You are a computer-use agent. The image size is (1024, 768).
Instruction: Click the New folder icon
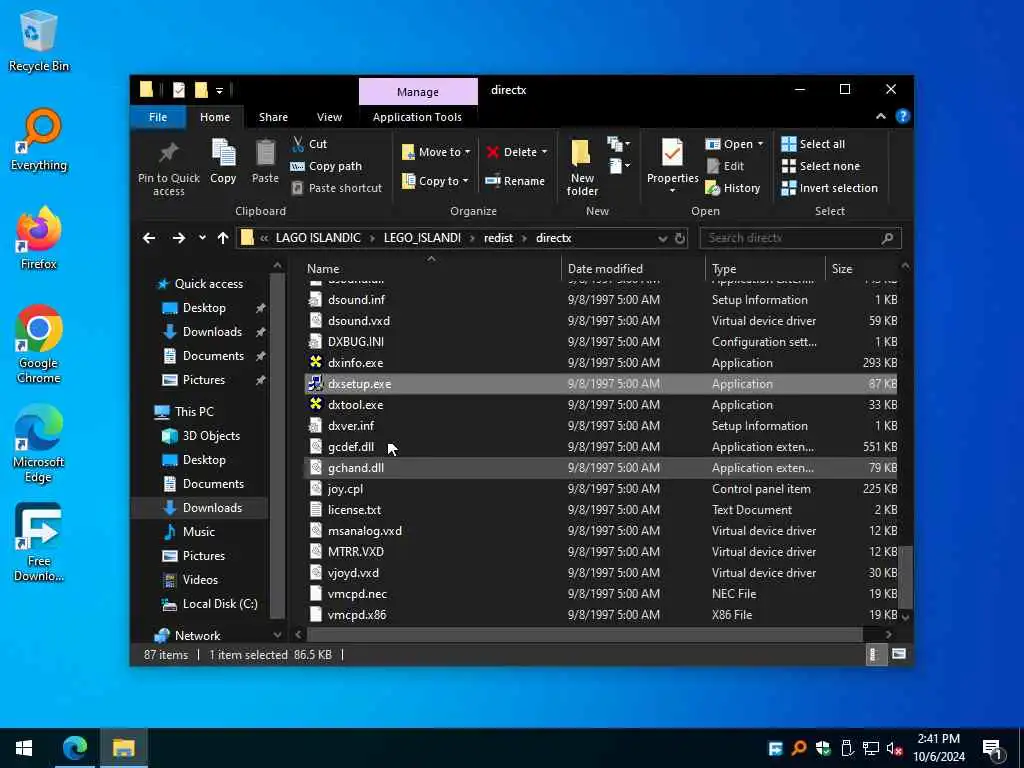[x=581, y=167]
